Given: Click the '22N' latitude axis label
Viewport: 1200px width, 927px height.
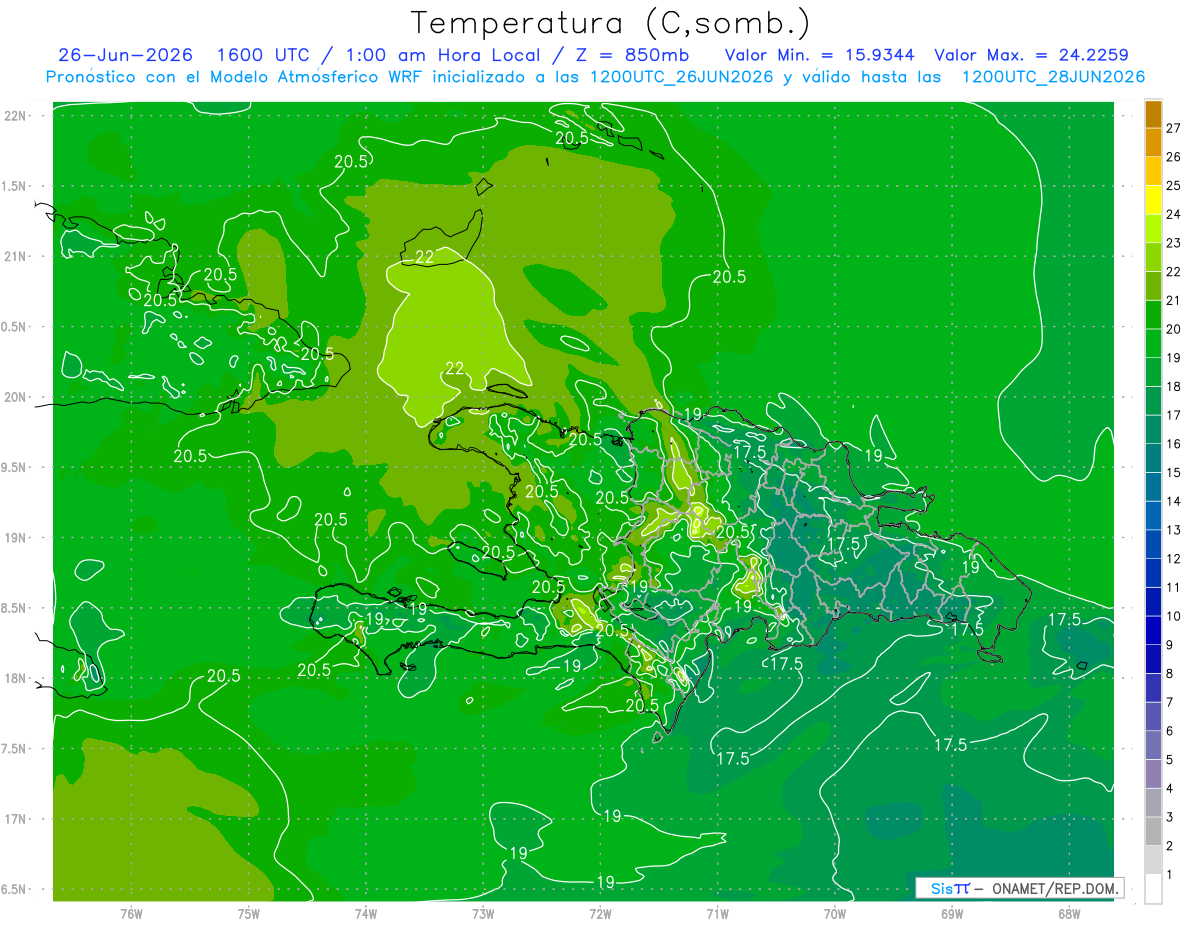Looking at the screenshot, I should click(16, 116).
